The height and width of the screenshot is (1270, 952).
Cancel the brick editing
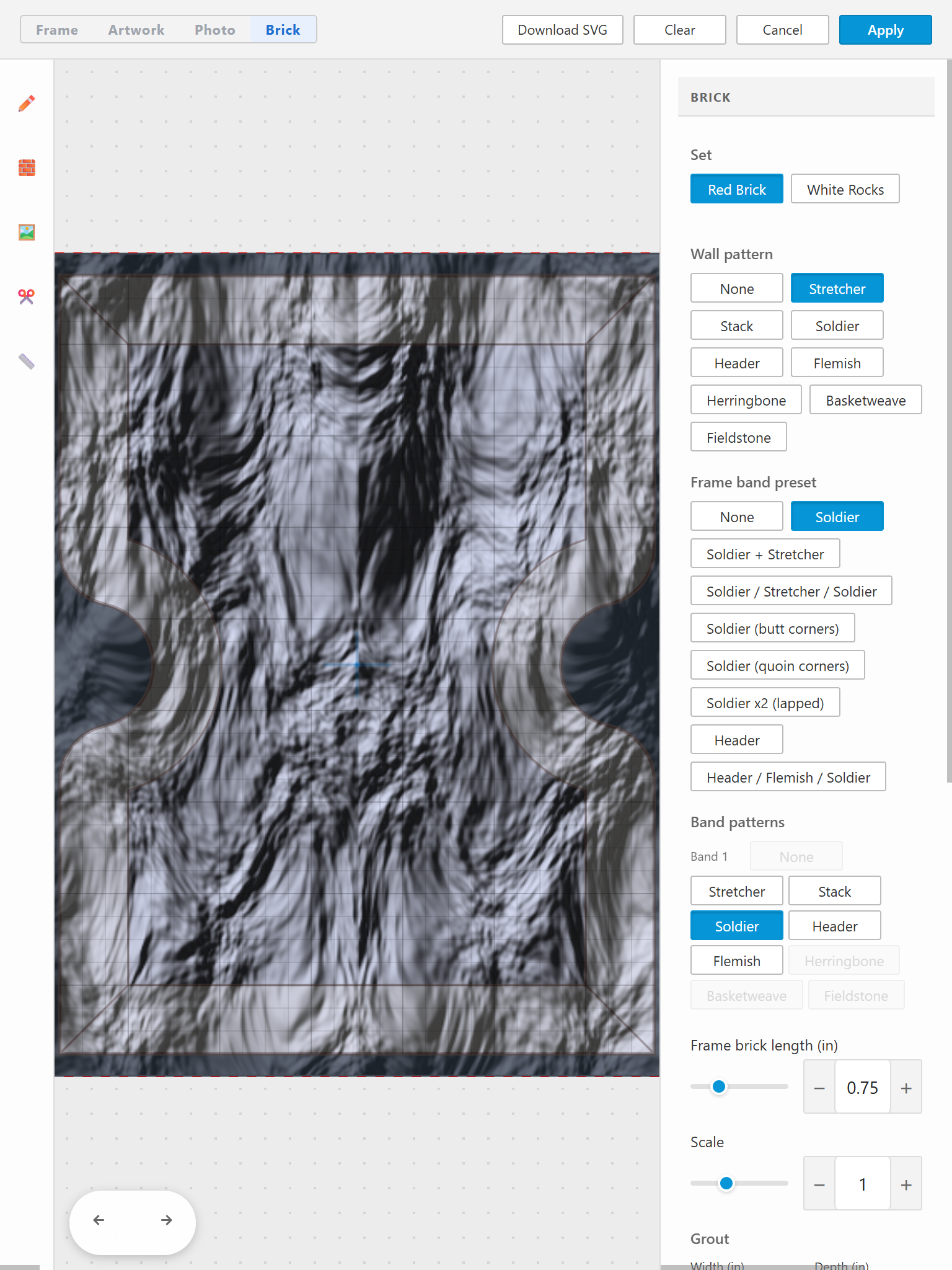coord(783,30)
